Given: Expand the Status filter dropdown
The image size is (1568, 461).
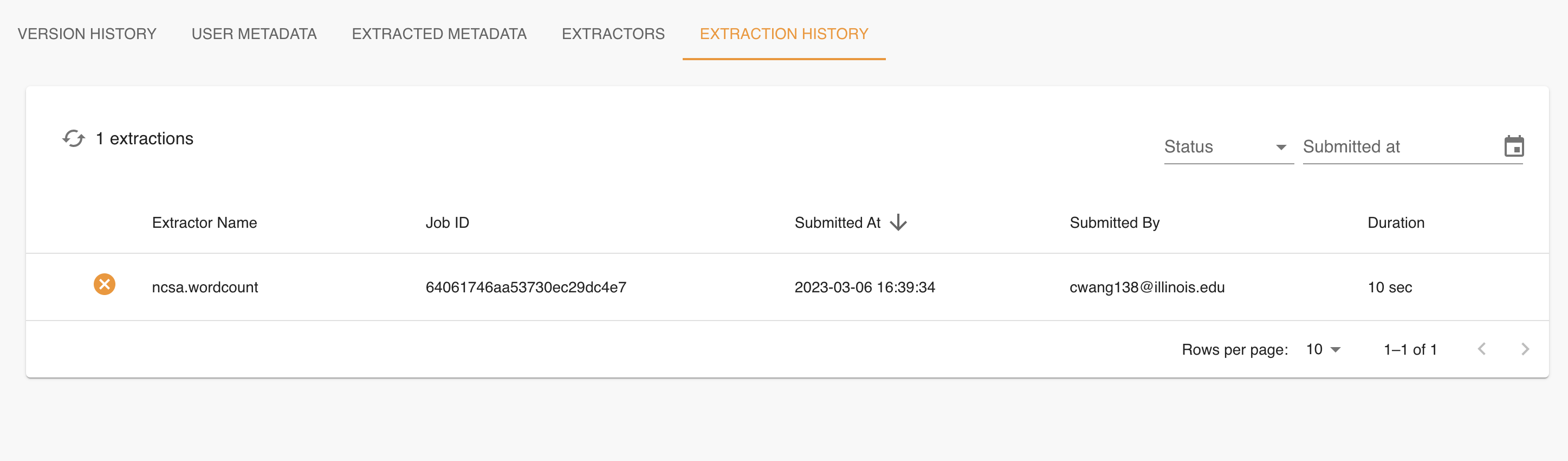Looking at the screenshot, I should (1228, 147).
